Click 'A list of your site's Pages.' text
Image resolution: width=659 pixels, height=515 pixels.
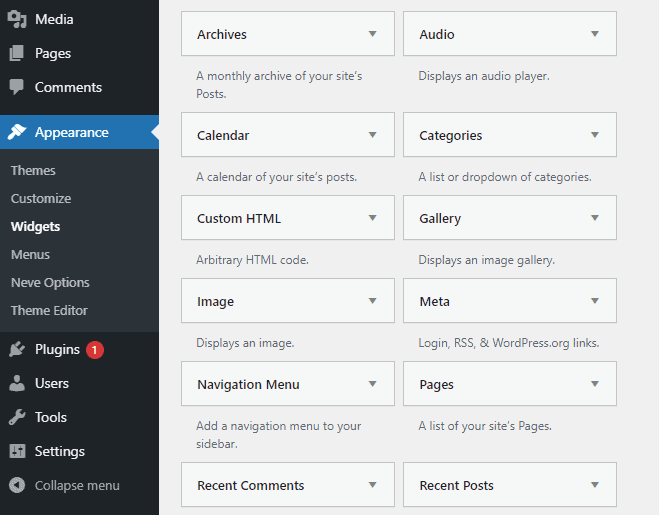pyautogui.click(x=485, y=426)
